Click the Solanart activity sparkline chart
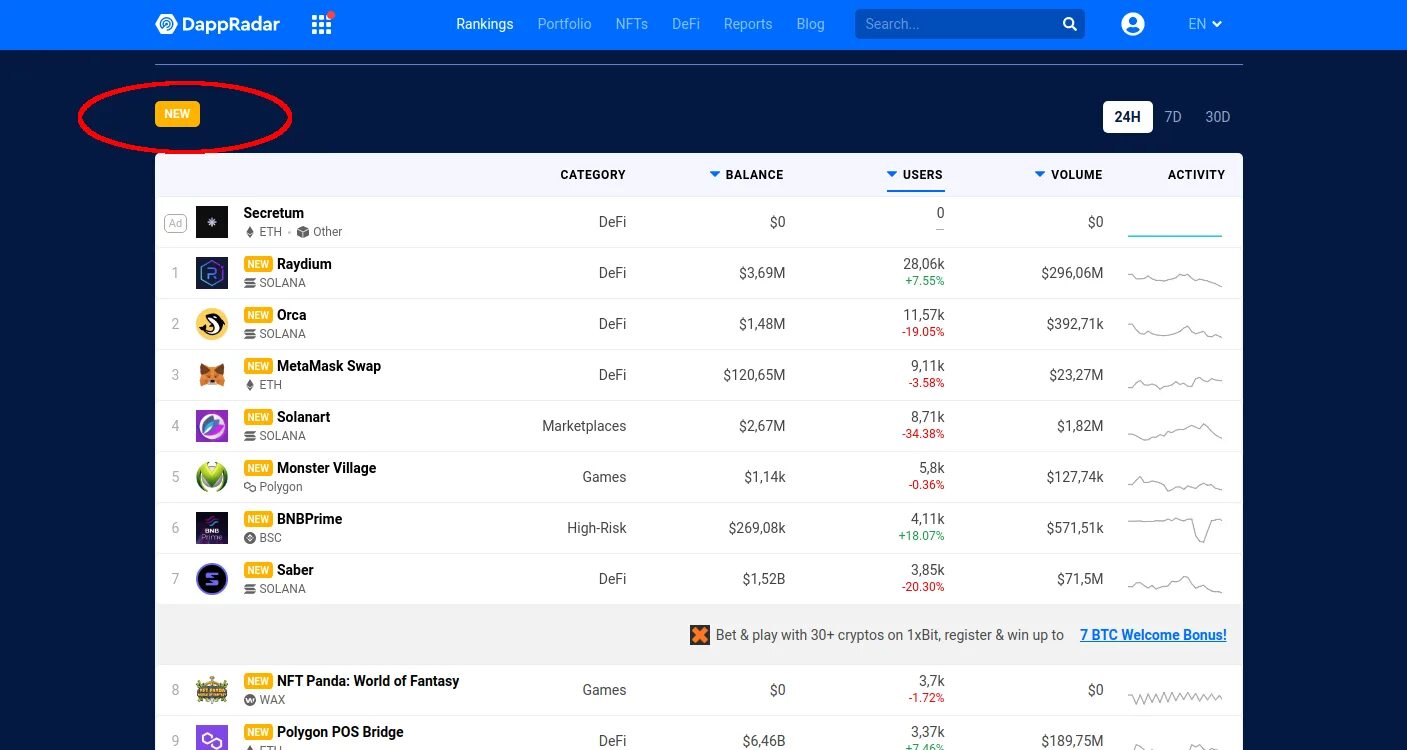Viewport: 1407px width, 750px height. [1175, 430]
